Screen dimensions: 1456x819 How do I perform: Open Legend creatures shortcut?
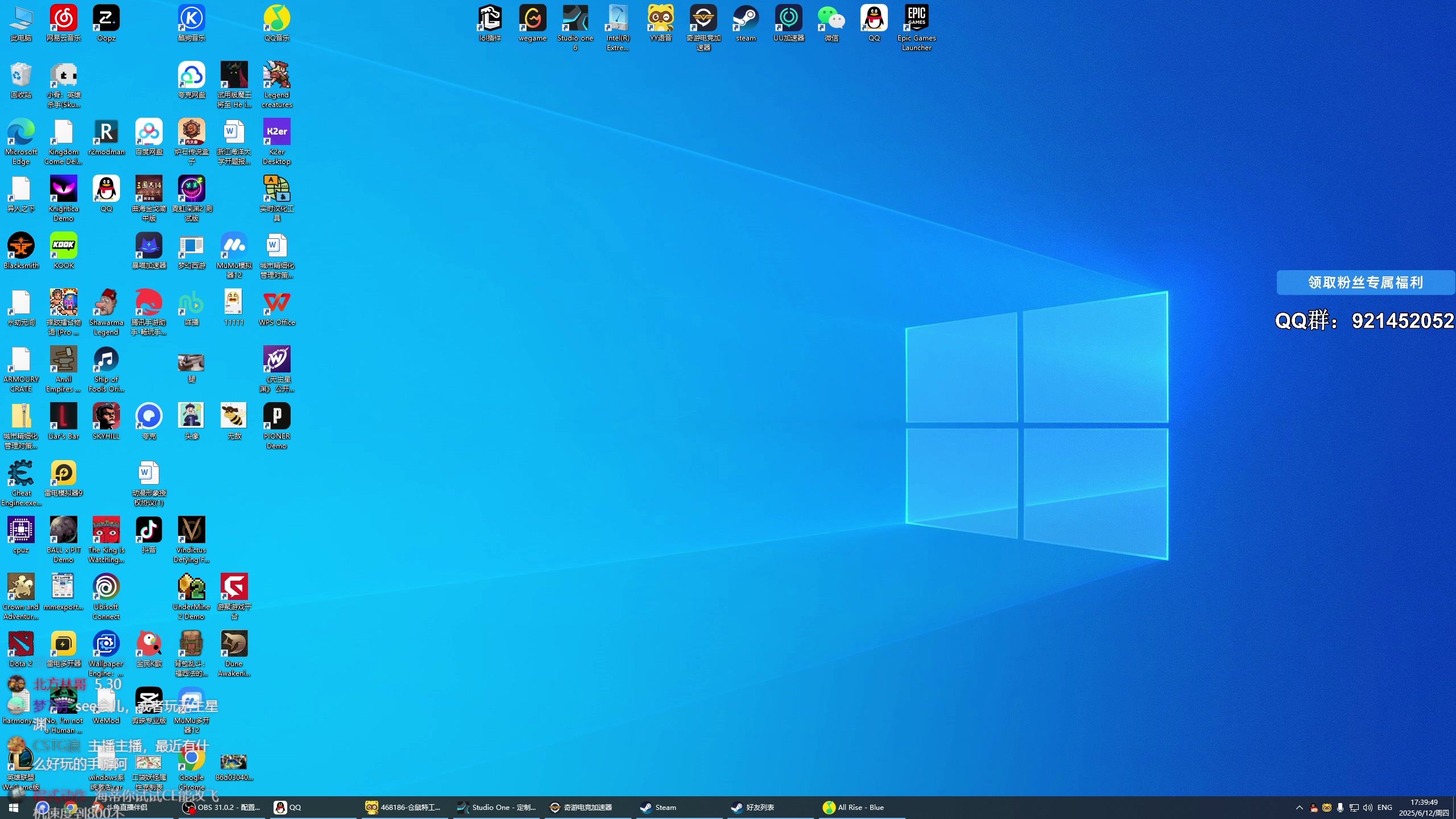click(276, 85)
